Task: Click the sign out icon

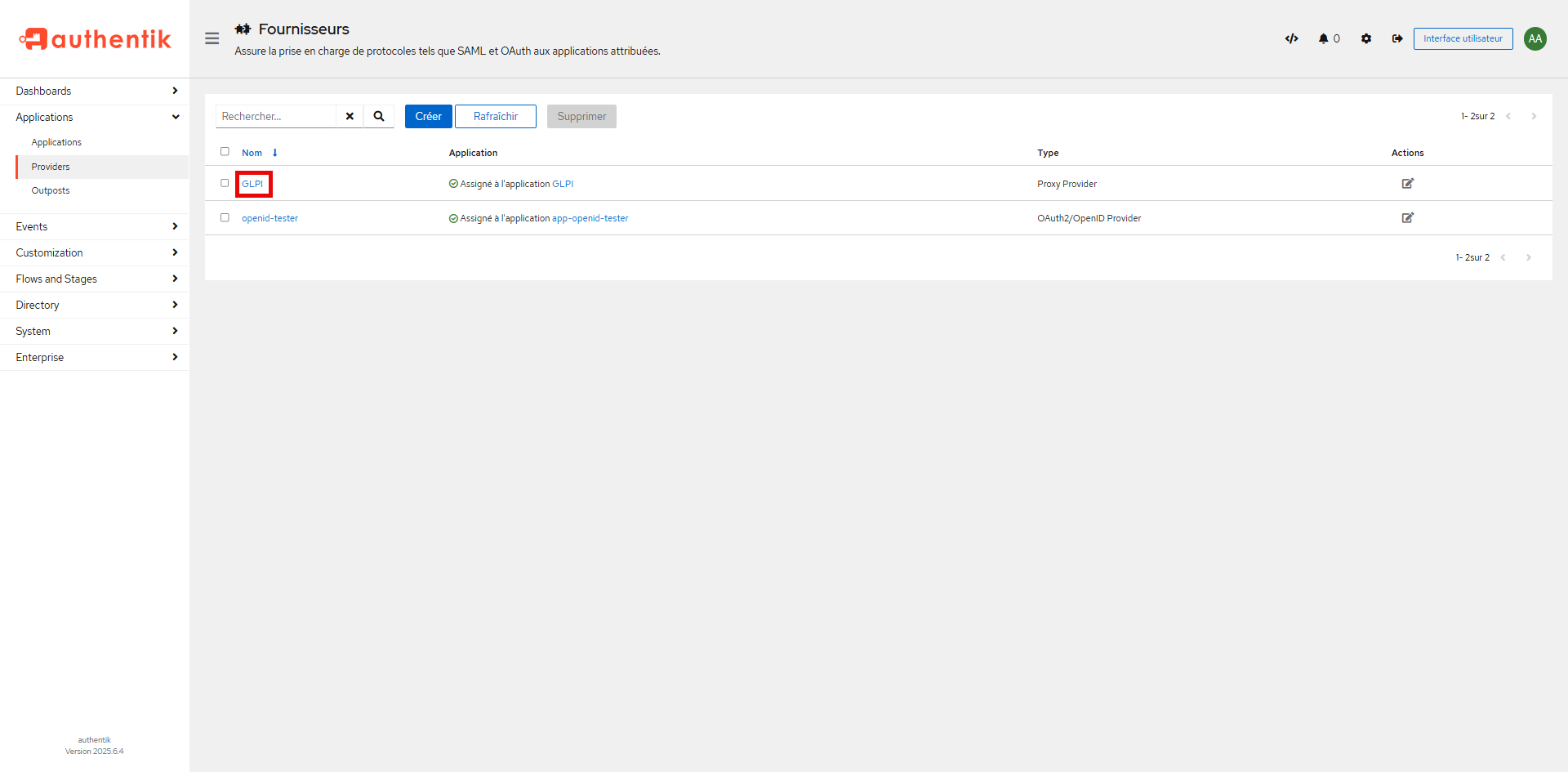Action: coord(1397,38)
